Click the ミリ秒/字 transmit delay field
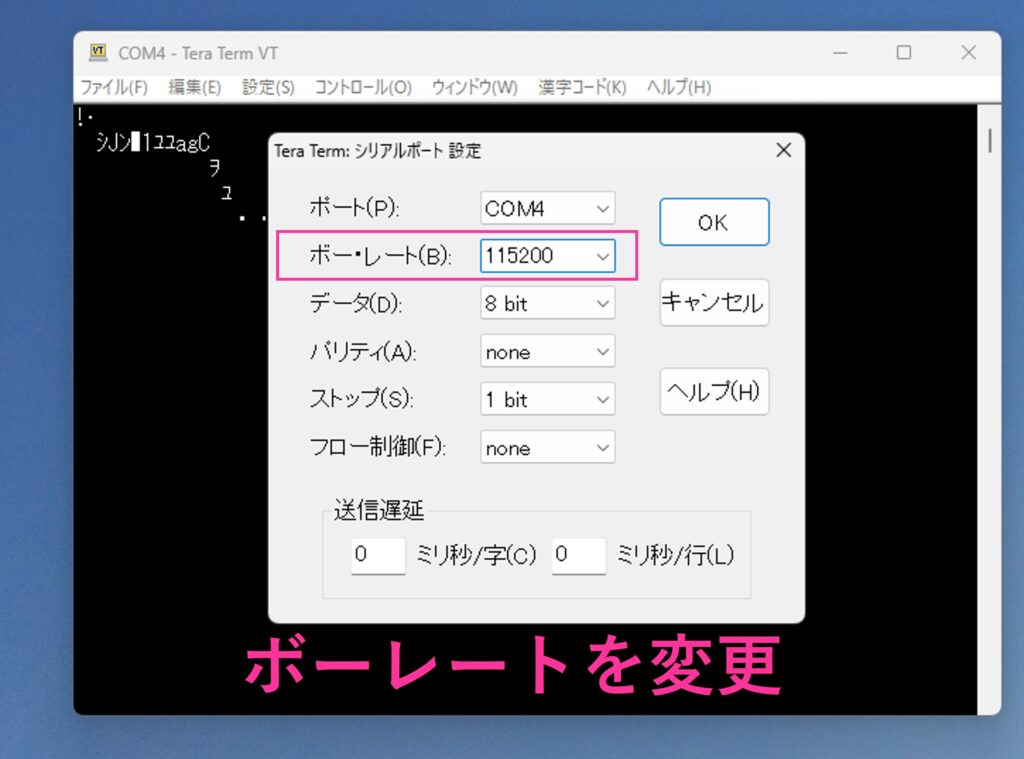 click(377, 555)
